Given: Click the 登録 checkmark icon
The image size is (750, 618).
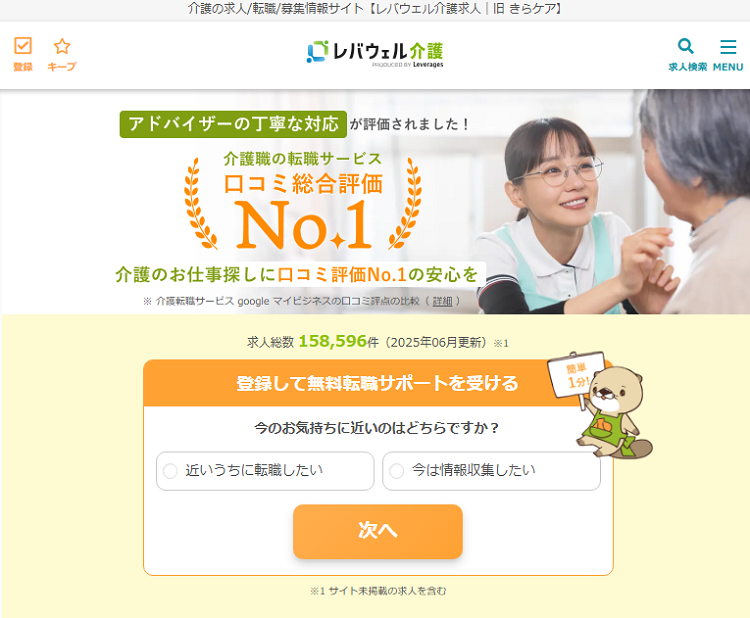Looking at the screenshot, I should (23, 46).
